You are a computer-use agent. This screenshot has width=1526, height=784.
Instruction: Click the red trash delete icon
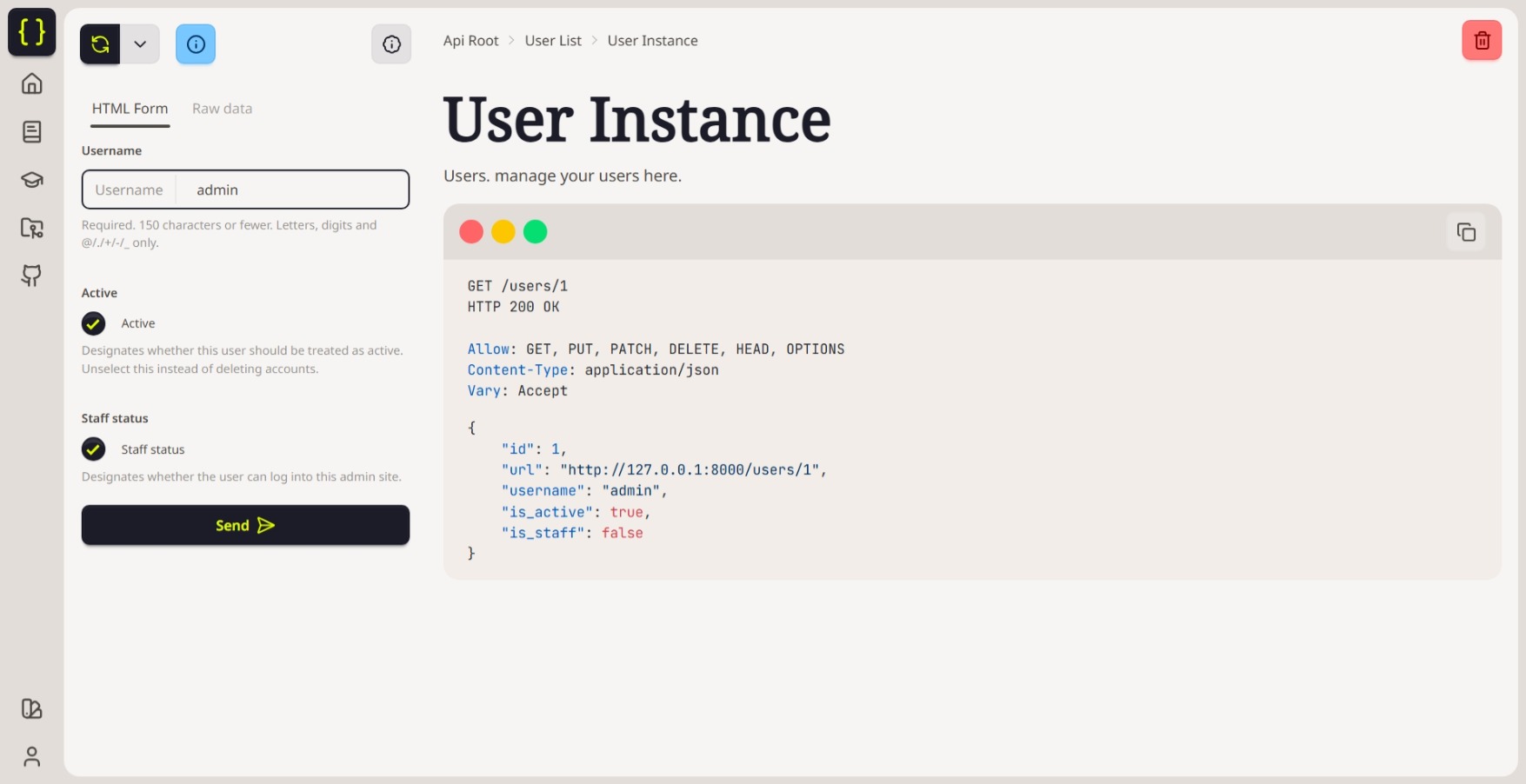tap(1481, 41)
